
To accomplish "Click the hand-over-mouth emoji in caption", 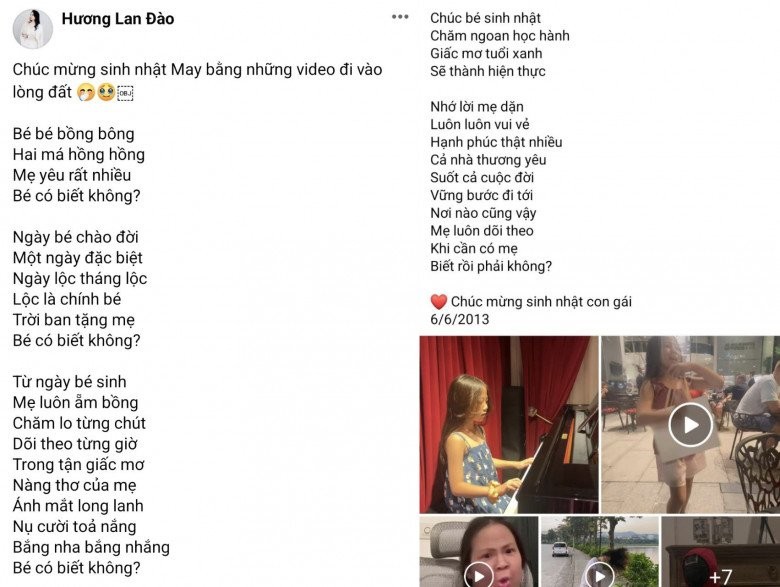I will (x=86, y=93).
